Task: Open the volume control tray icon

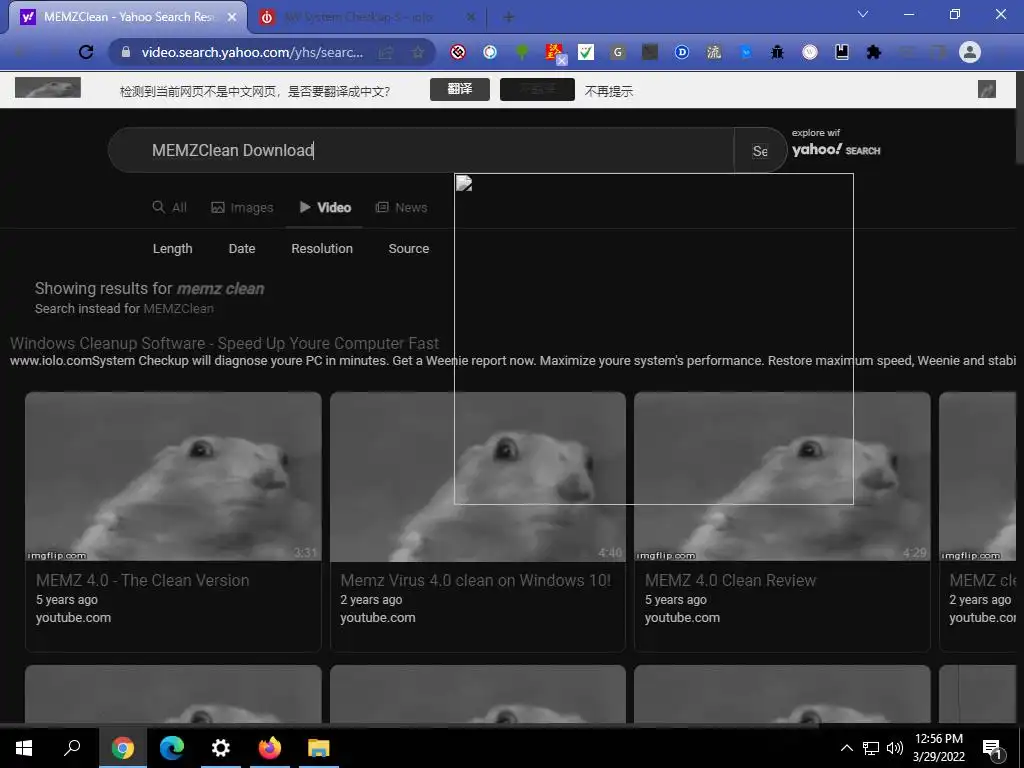Action: [x=895, y=748]
